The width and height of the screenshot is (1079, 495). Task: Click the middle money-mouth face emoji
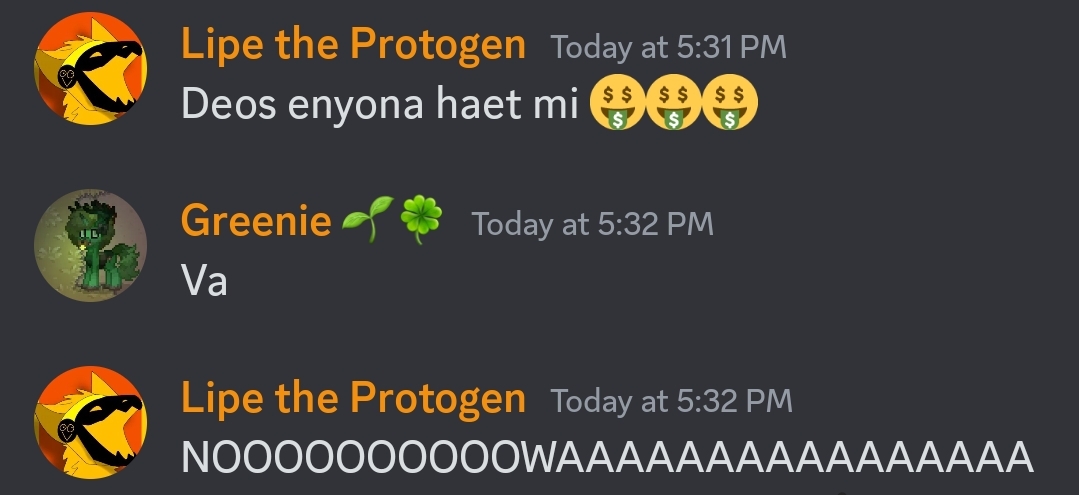click(x=674, y=102)
